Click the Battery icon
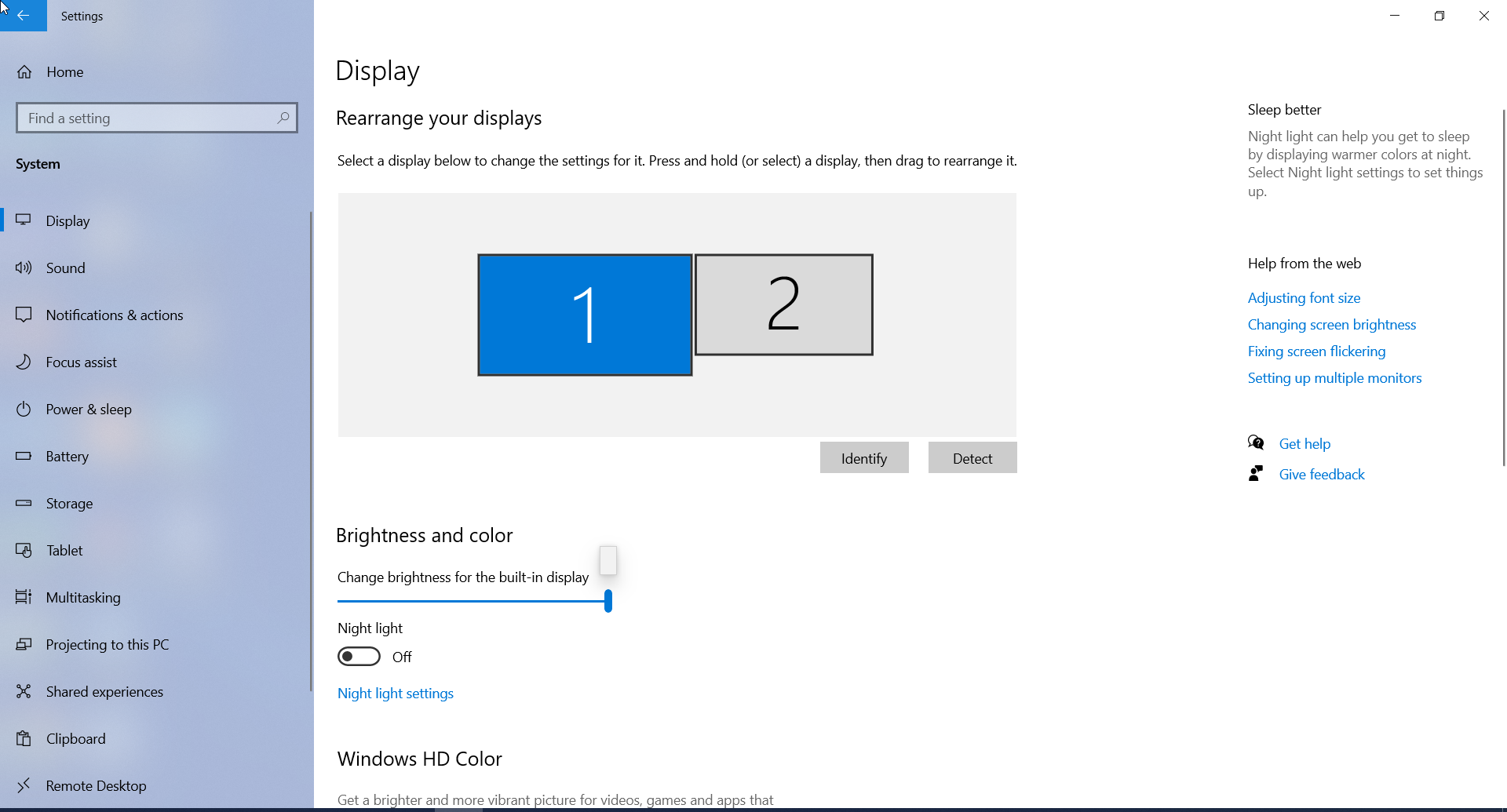This screenshot has width=1507, height=812. click(x=24, y=456)
